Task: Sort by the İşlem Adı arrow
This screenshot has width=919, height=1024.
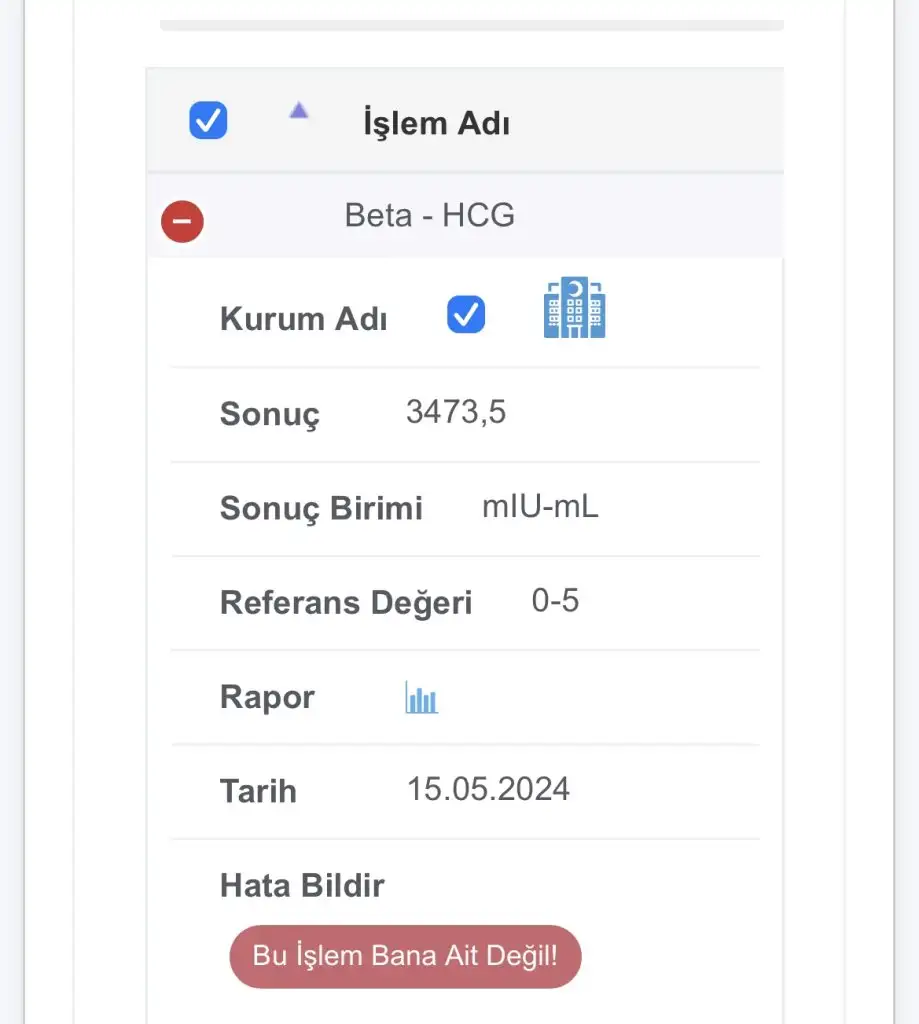Action: pyautogui.click(x=298, y=112)
